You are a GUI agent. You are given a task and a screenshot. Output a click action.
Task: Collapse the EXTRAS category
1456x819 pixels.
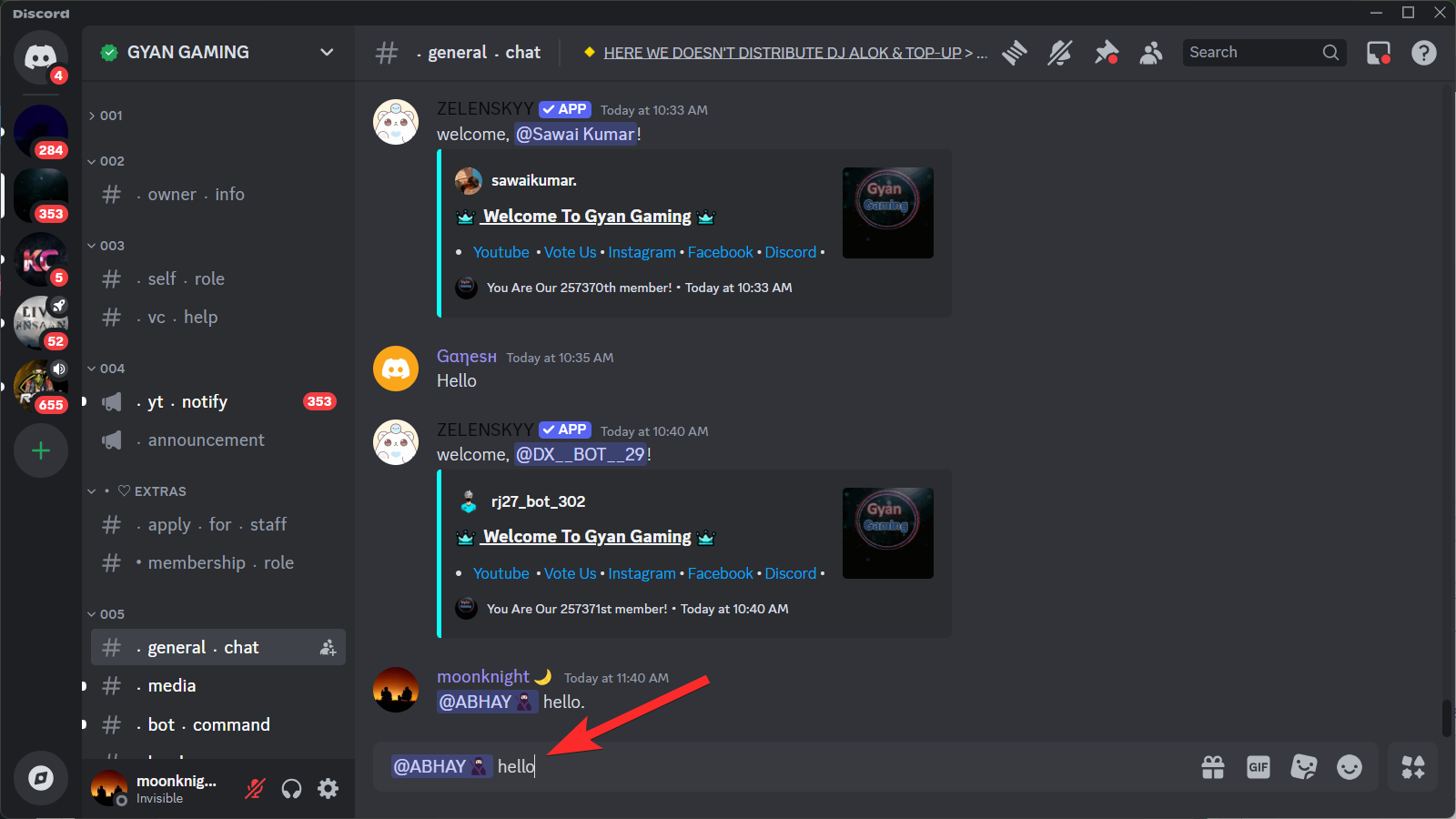[x=136, y=491]
